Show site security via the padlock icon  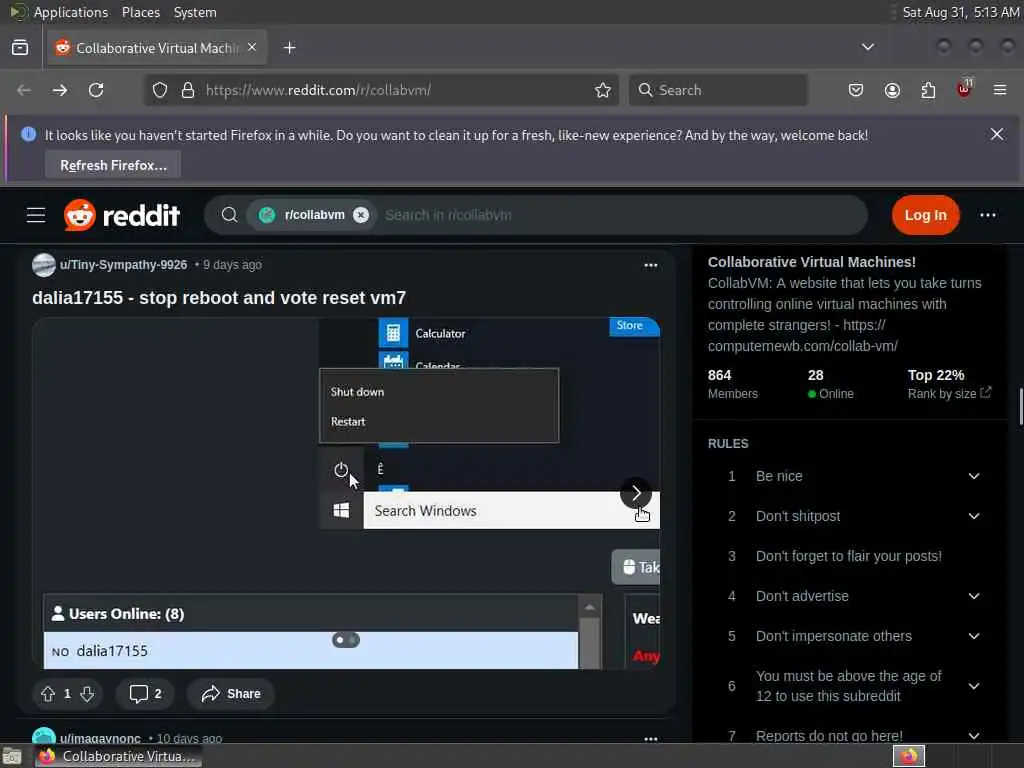pos(188,90)
